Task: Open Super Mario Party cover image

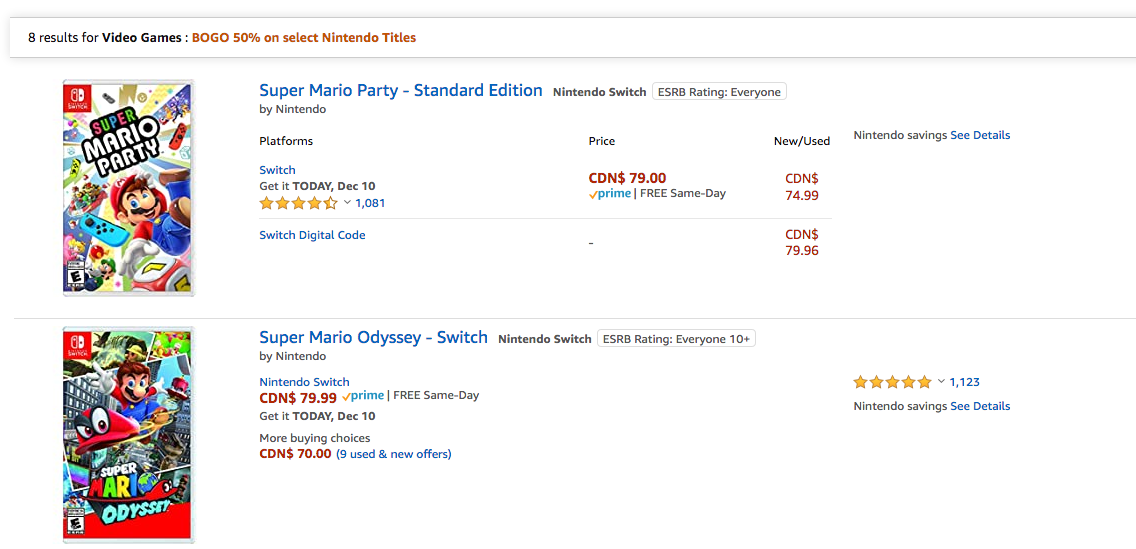Action: 128,188
